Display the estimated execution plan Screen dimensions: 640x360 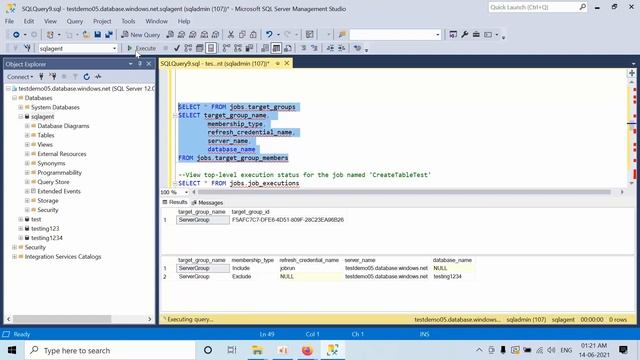click(188, 48)
